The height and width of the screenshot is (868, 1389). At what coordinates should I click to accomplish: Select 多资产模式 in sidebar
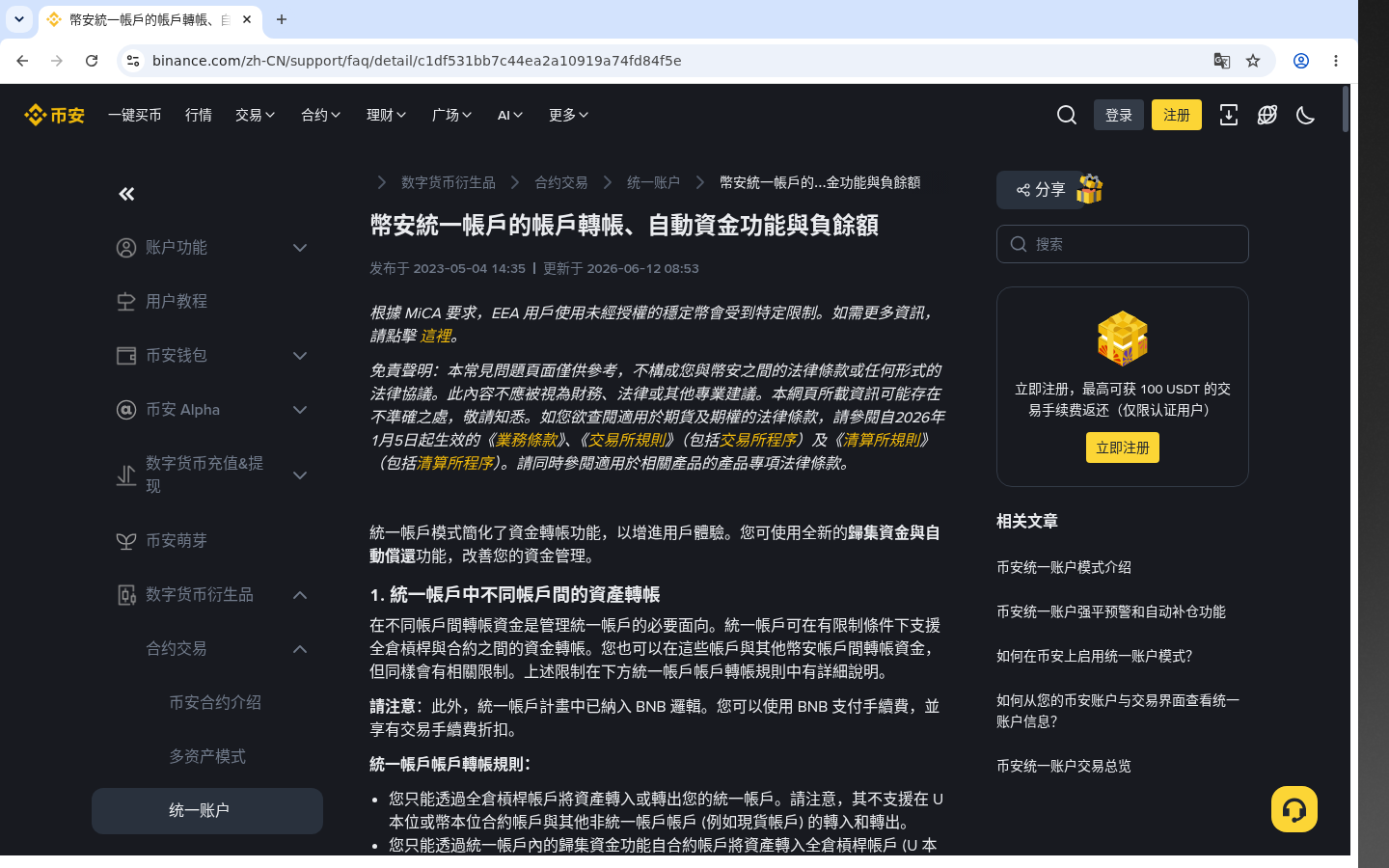pos(207,757)
